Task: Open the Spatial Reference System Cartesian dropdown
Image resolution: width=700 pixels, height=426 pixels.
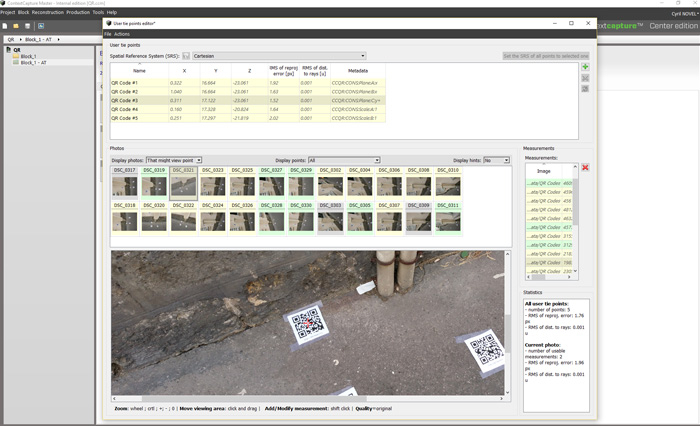Action: tap(281, 56)
